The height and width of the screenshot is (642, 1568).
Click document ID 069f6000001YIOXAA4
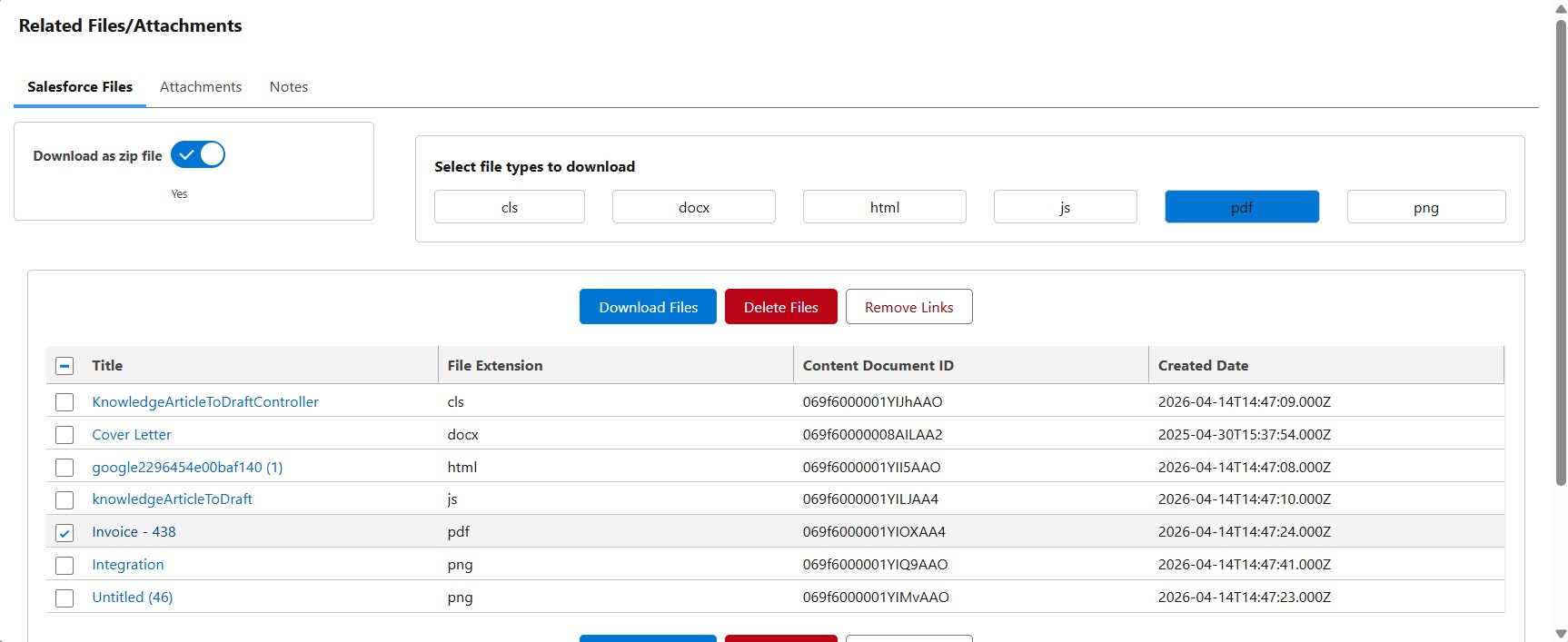tap(874, 531)
